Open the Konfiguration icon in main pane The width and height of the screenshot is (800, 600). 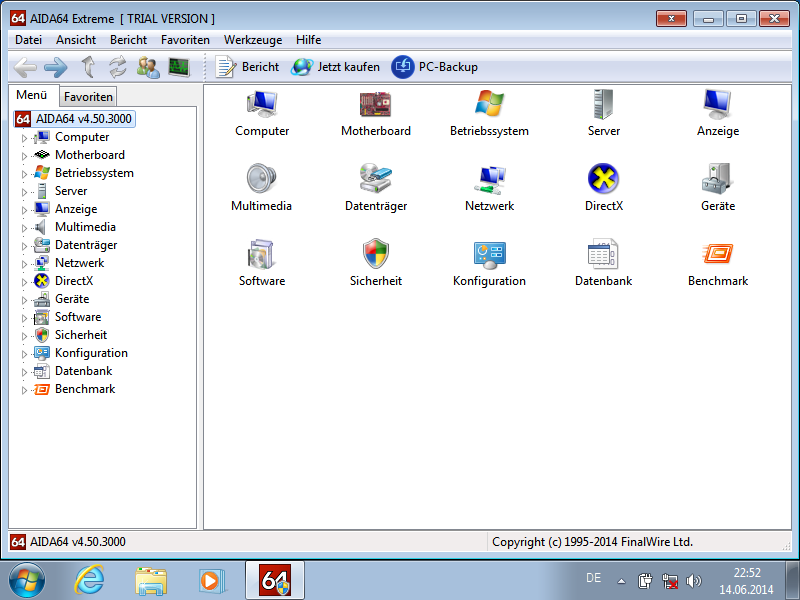pos(489,255)
